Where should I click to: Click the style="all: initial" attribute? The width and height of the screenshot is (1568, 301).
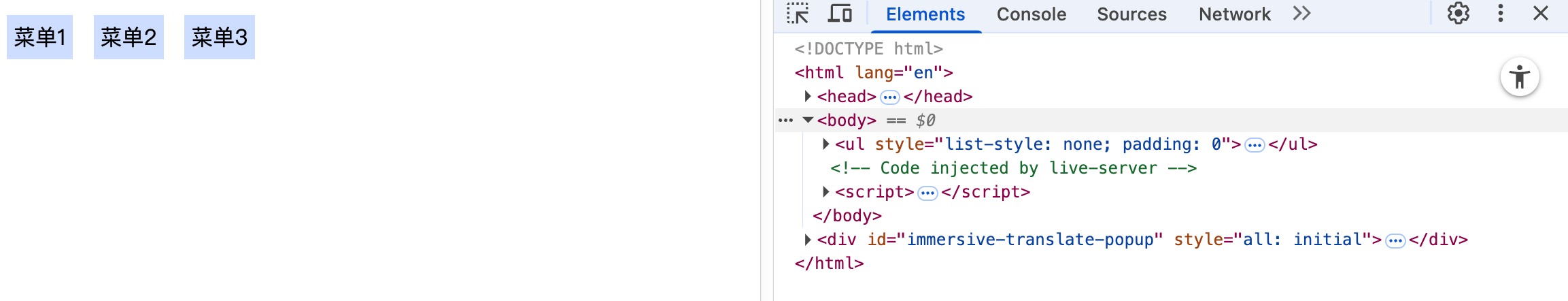coord(1273,240)
